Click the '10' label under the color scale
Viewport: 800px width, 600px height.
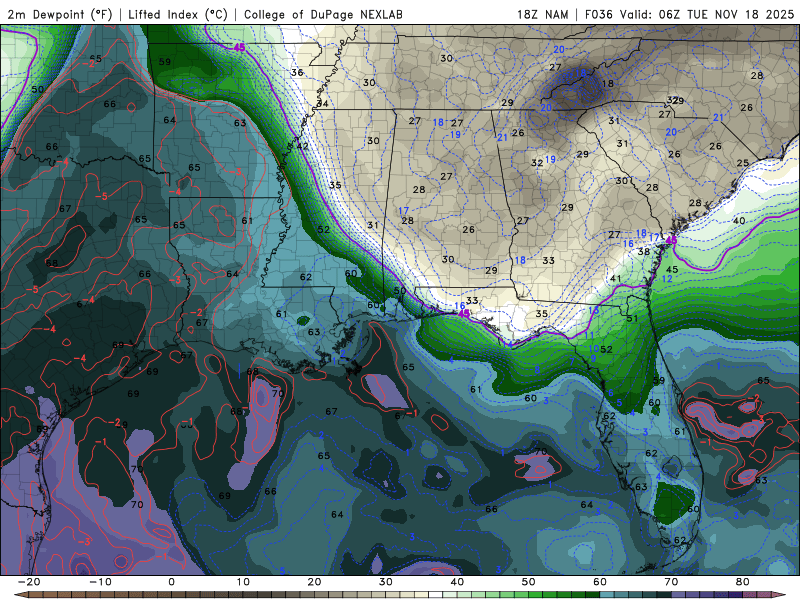[243, 582]
